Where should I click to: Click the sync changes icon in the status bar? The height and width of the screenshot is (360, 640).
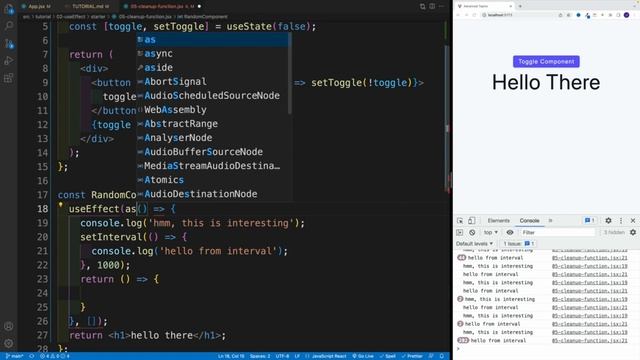[31, 356]
